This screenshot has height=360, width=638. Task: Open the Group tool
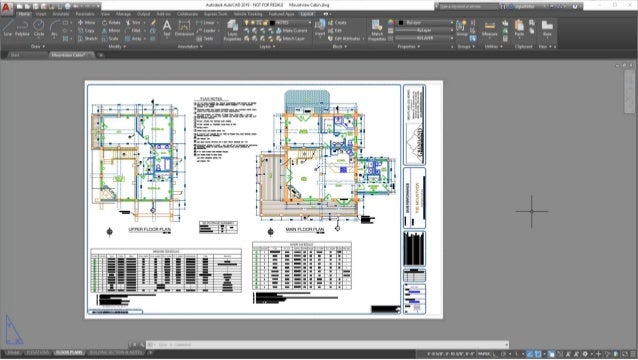coord(461,28)
